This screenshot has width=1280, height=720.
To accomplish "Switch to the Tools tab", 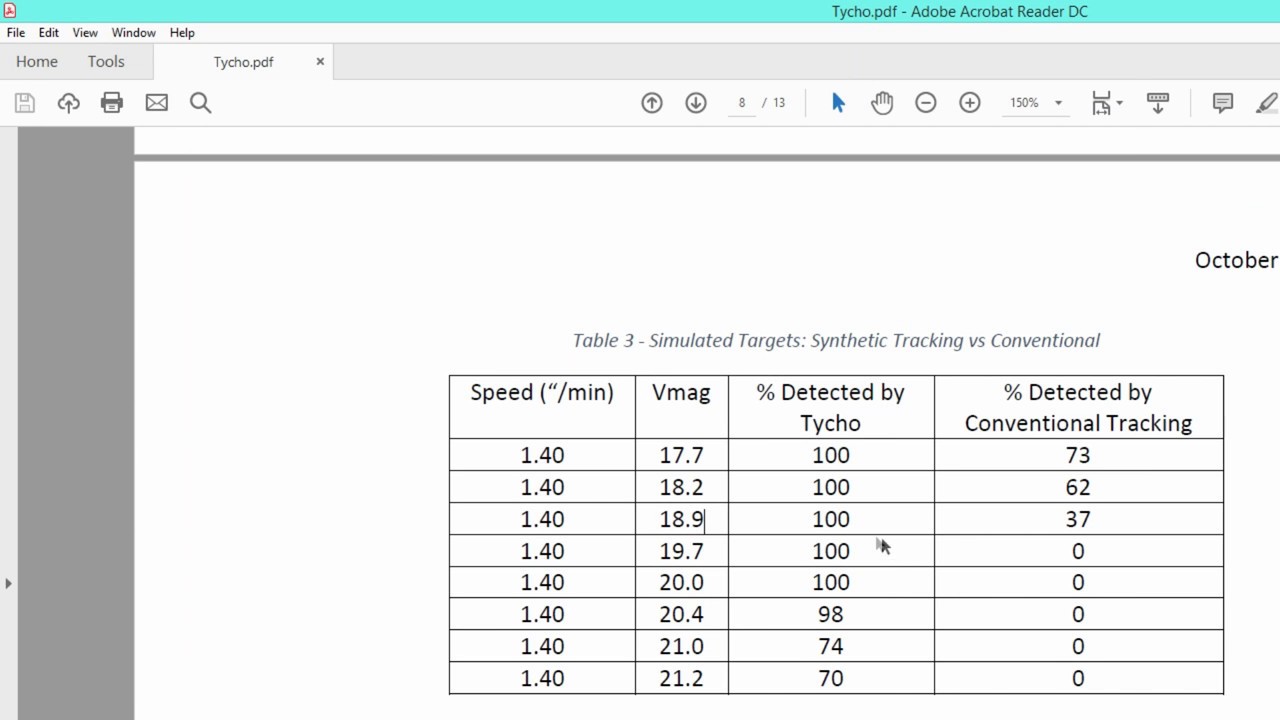I will 106,61.
